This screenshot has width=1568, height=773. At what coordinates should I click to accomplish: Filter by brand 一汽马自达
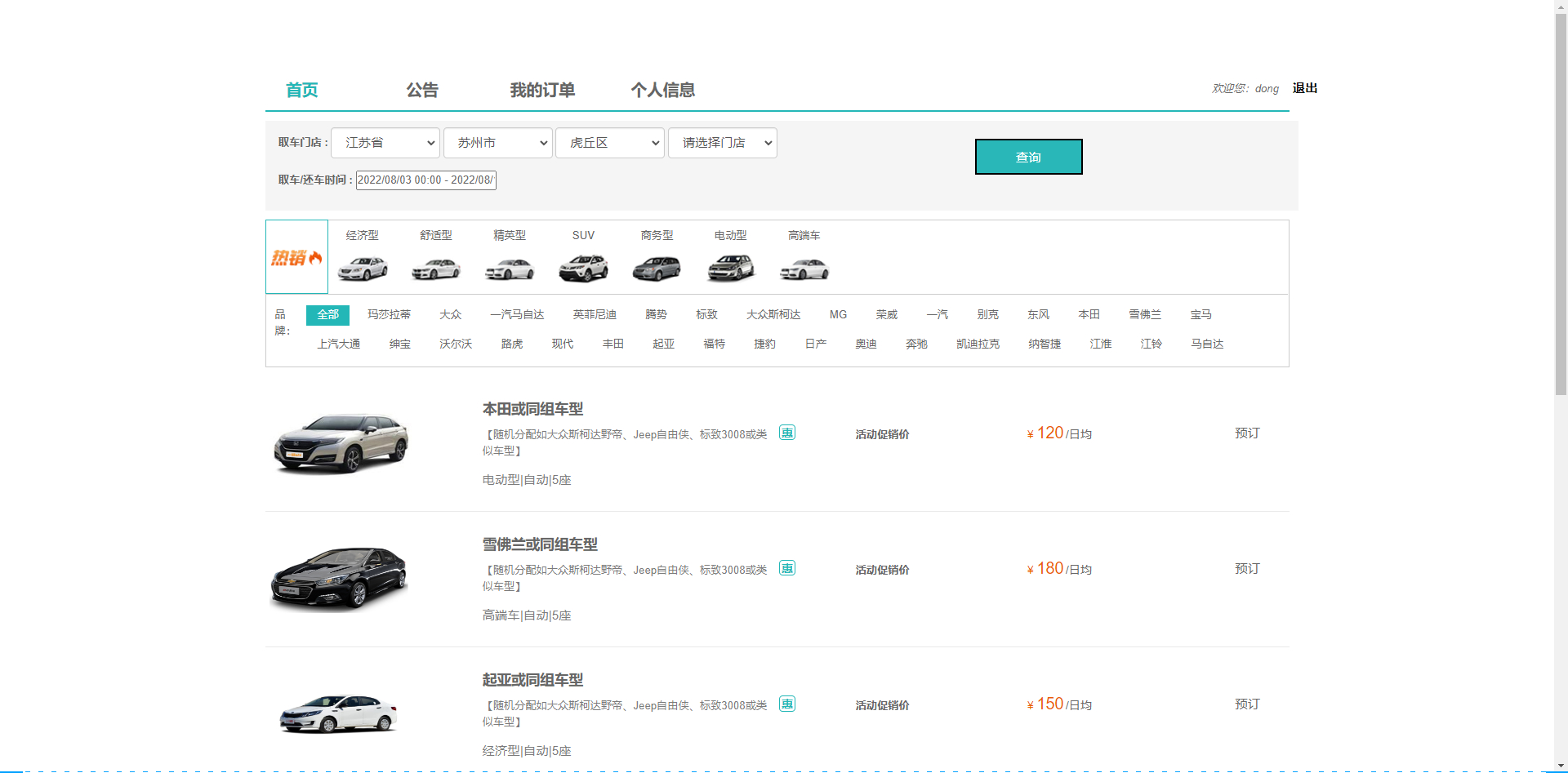(517, 315)
